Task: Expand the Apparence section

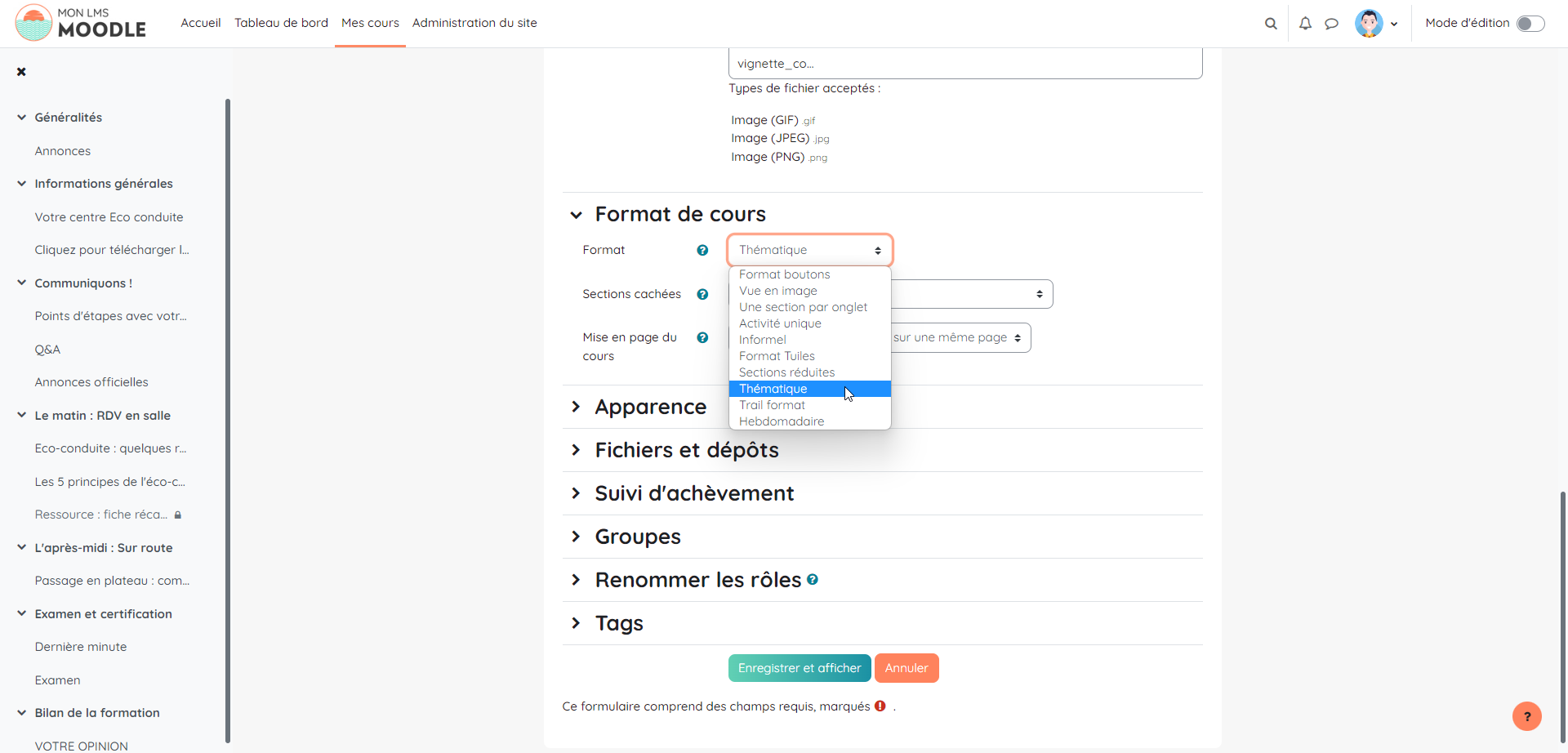Action: (650, 407)
